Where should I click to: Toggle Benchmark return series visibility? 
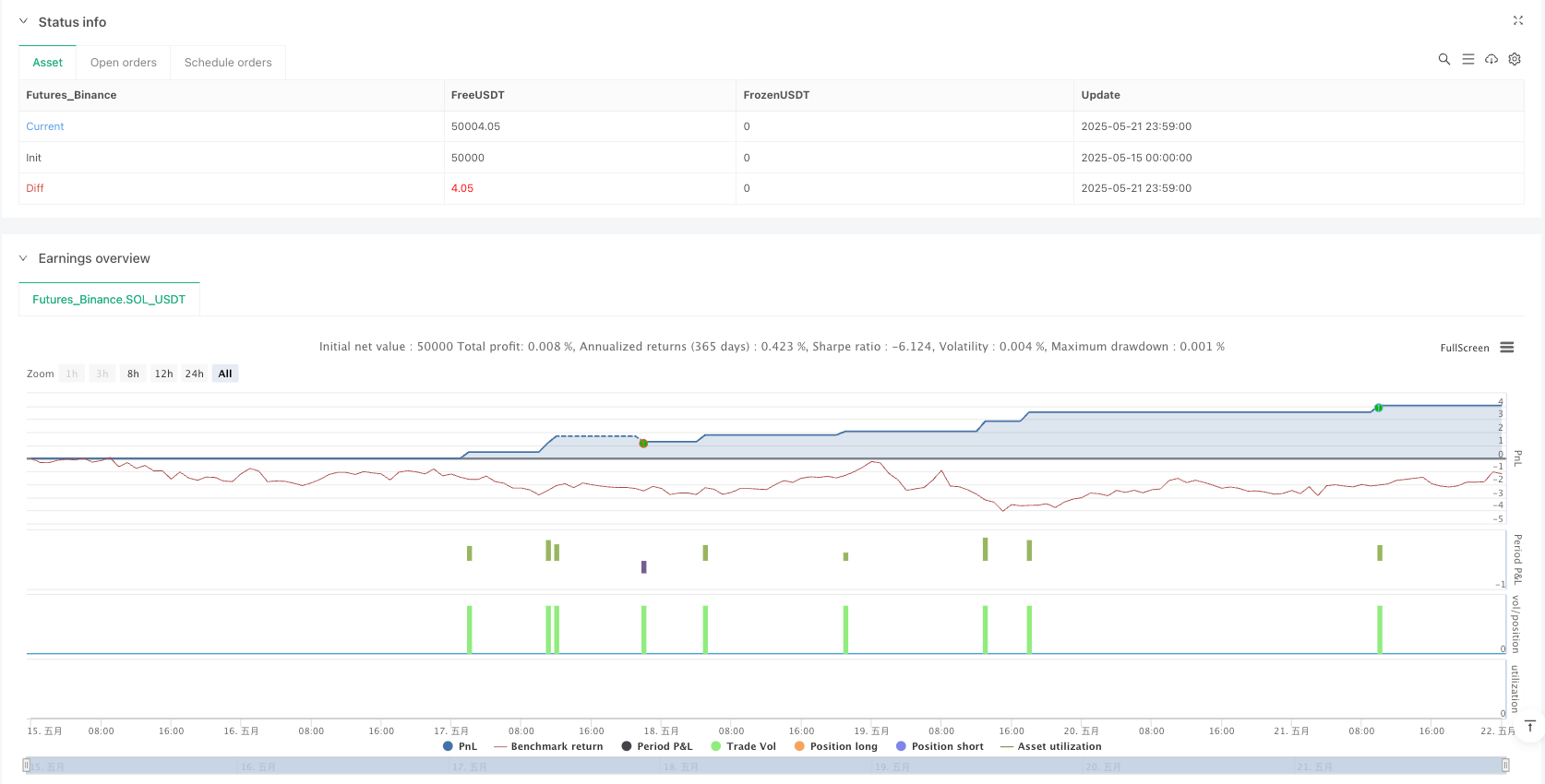[x=548, y=746]
